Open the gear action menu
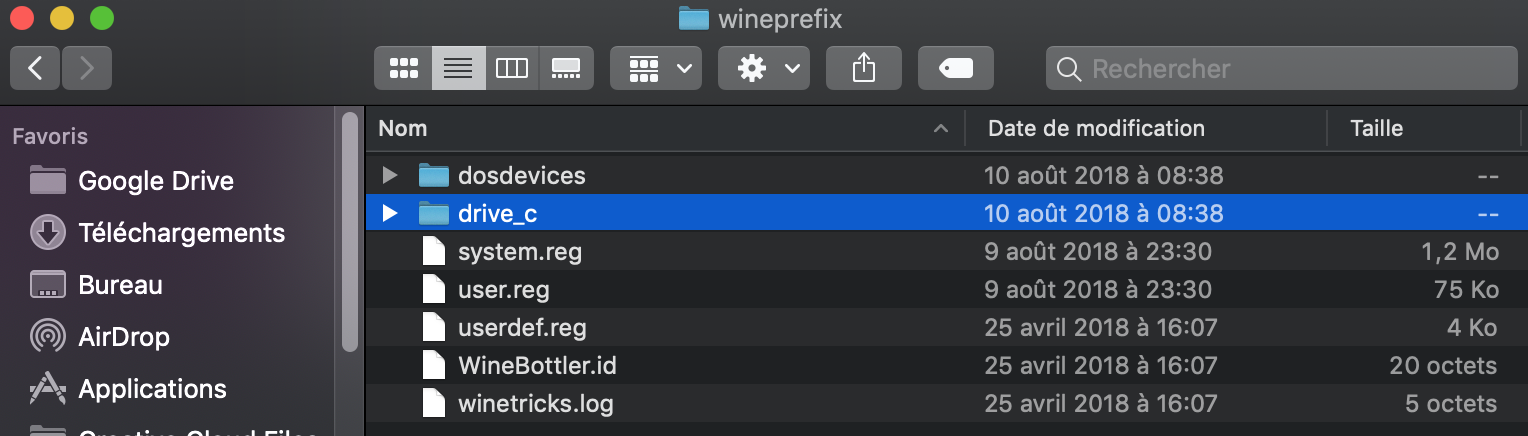Image resolution: width=1528 pixels, height=436 pixels. [764, 68]
